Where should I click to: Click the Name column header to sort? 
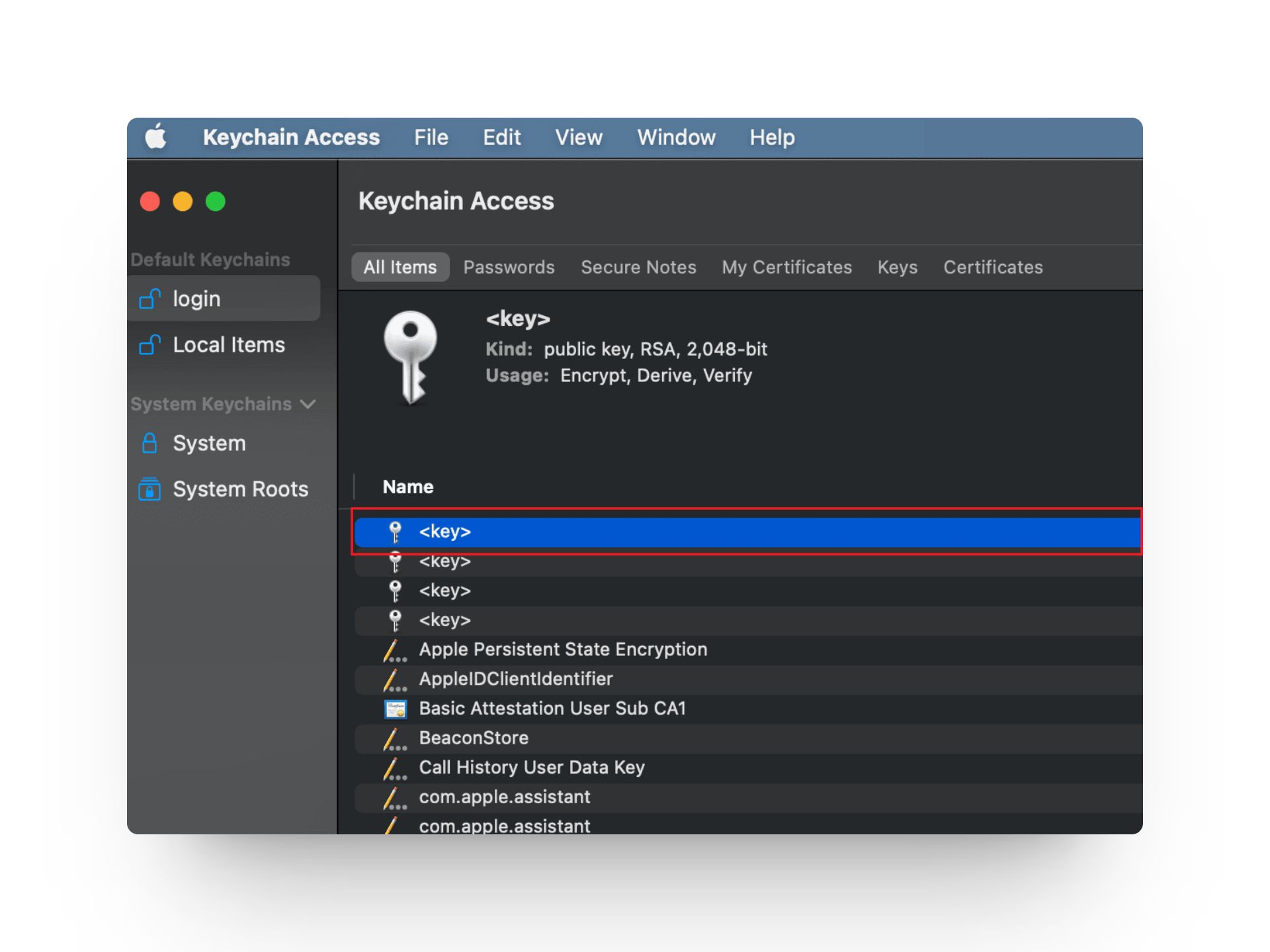[x=407, y=487]
